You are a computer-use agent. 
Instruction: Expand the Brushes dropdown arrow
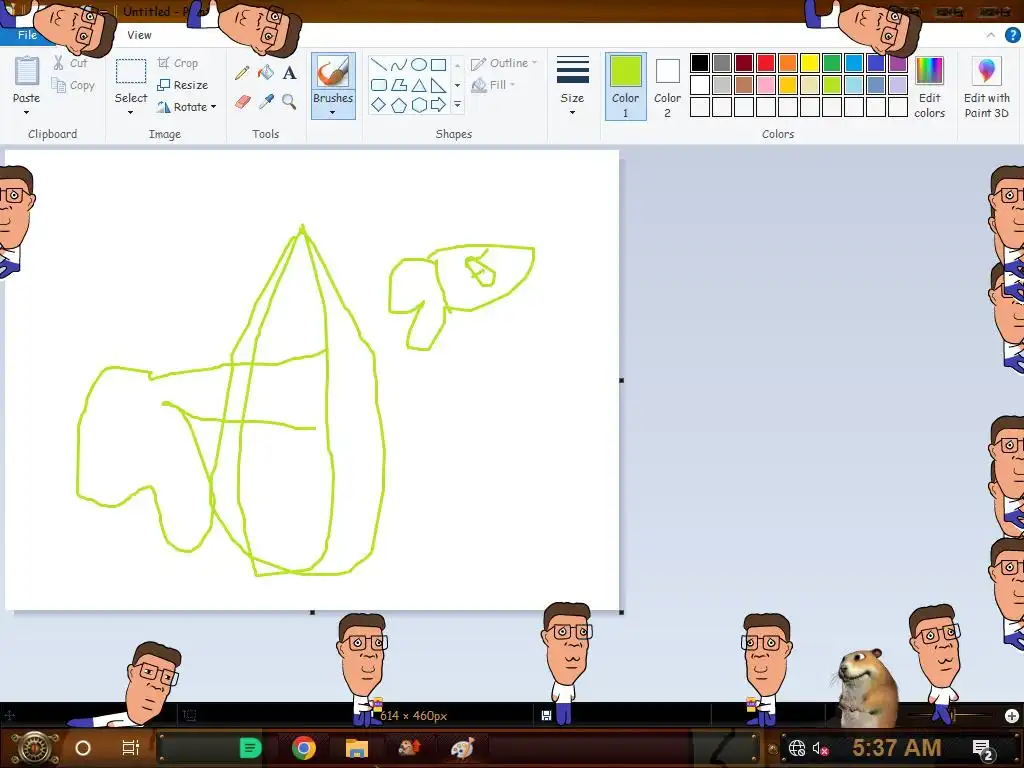click(333, 113)
